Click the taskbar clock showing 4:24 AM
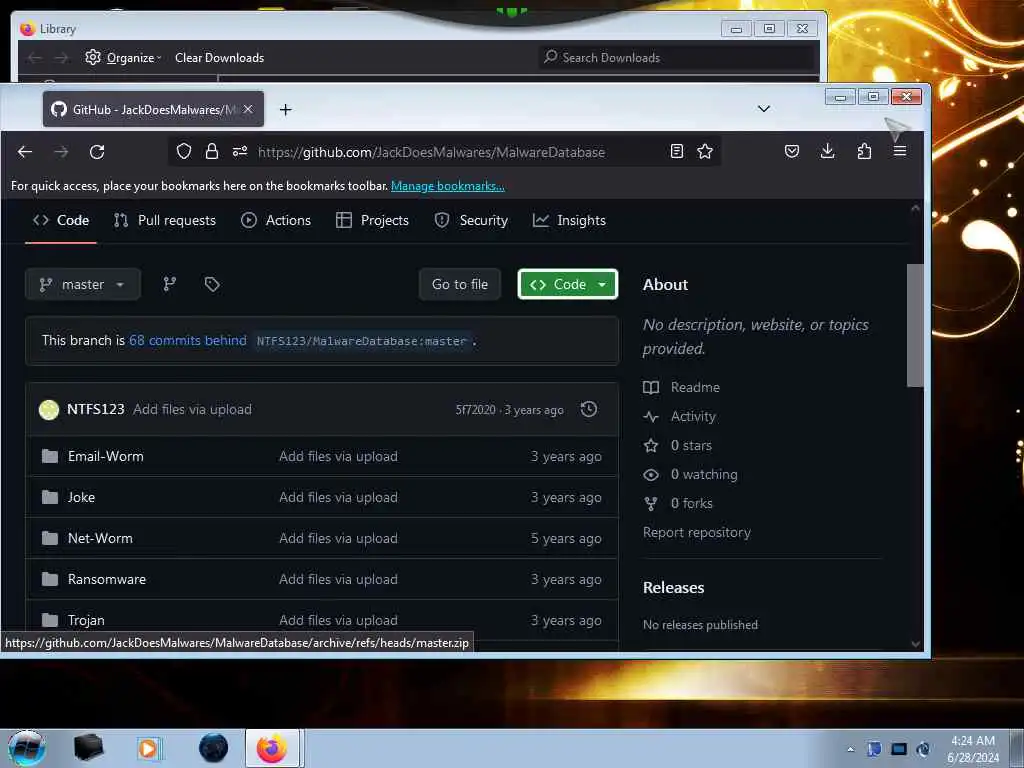Screen dimensions: 1024x768 click(x=972, y=749)
